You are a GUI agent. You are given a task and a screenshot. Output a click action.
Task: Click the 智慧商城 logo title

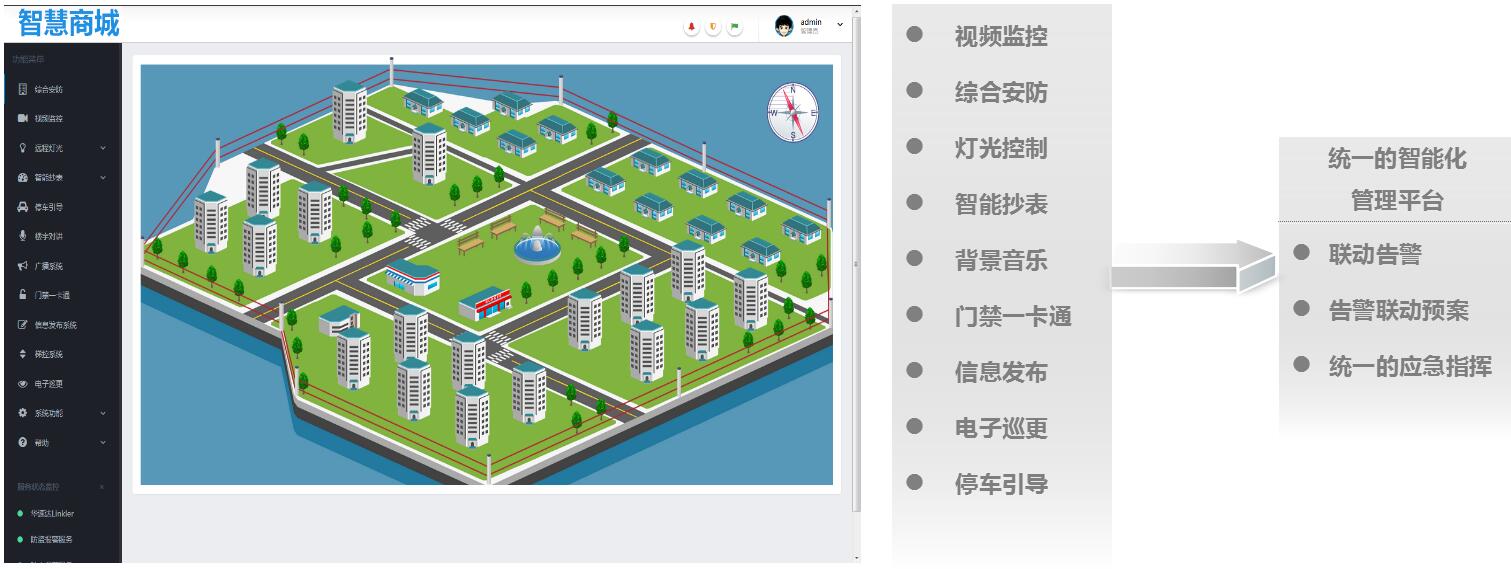point(68,23)
